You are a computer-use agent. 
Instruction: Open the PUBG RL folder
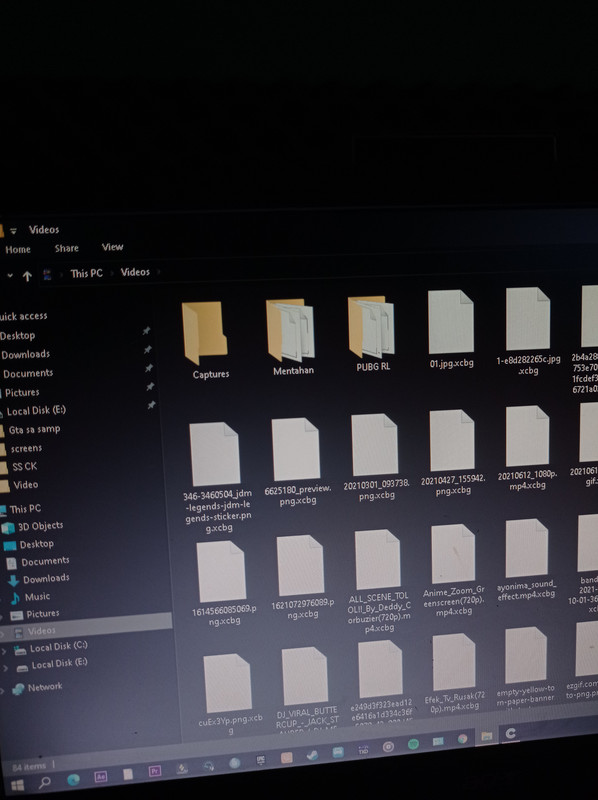372,333
